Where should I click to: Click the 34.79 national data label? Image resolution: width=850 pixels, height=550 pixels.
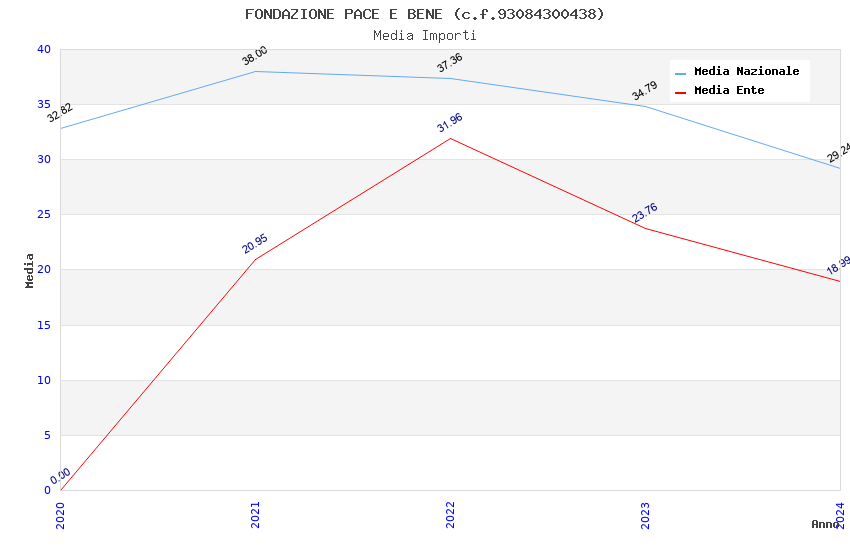[x=645, y=91]
